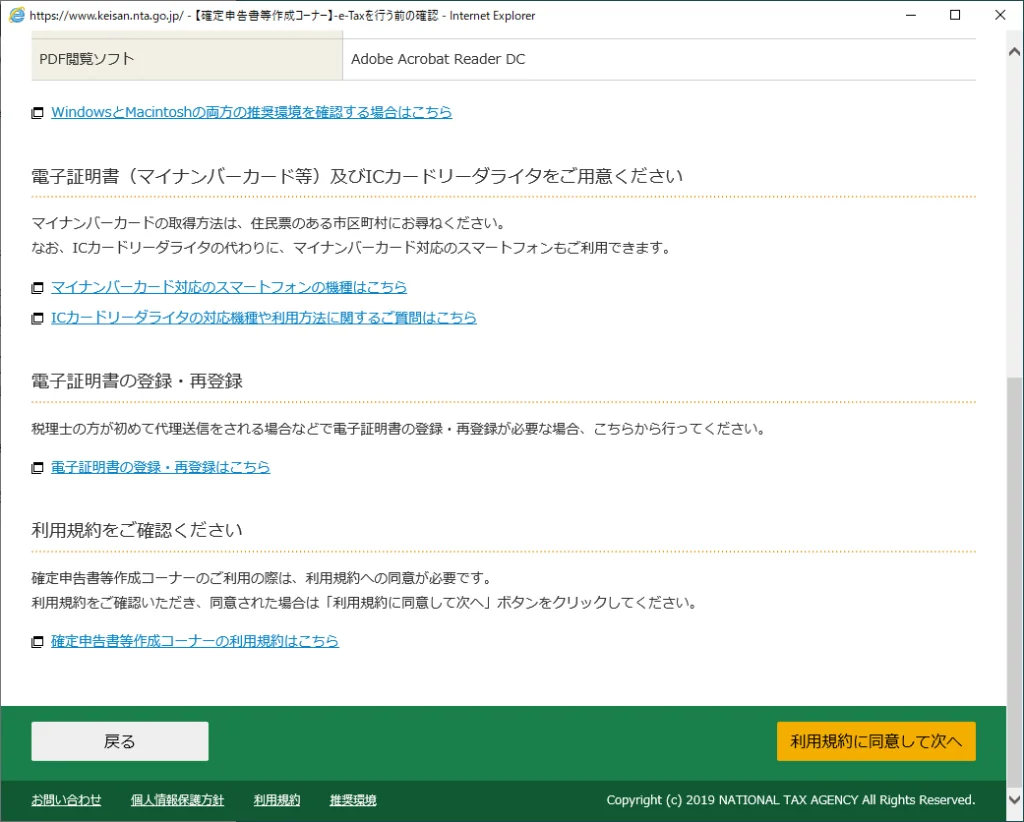Open マイナンバーカード対応のスマートフォンの機種はこちら link
This screenshot has width=1024, height=822.
229,287
